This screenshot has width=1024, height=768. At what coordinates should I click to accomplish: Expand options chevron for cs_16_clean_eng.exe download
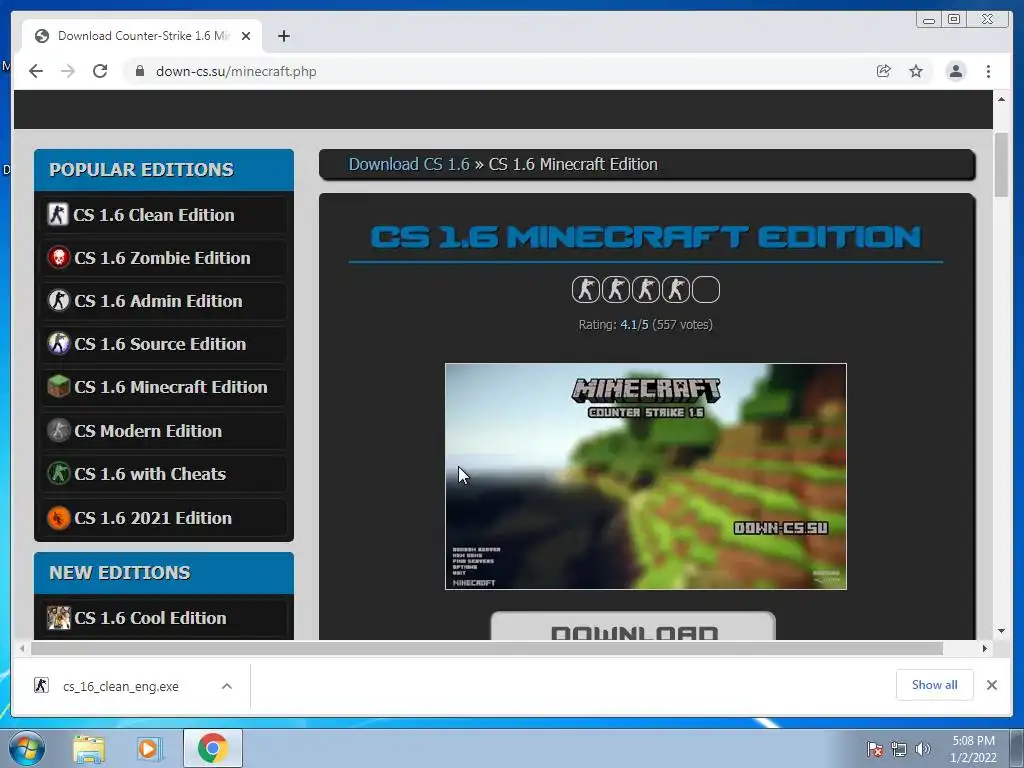coord(227,686)
